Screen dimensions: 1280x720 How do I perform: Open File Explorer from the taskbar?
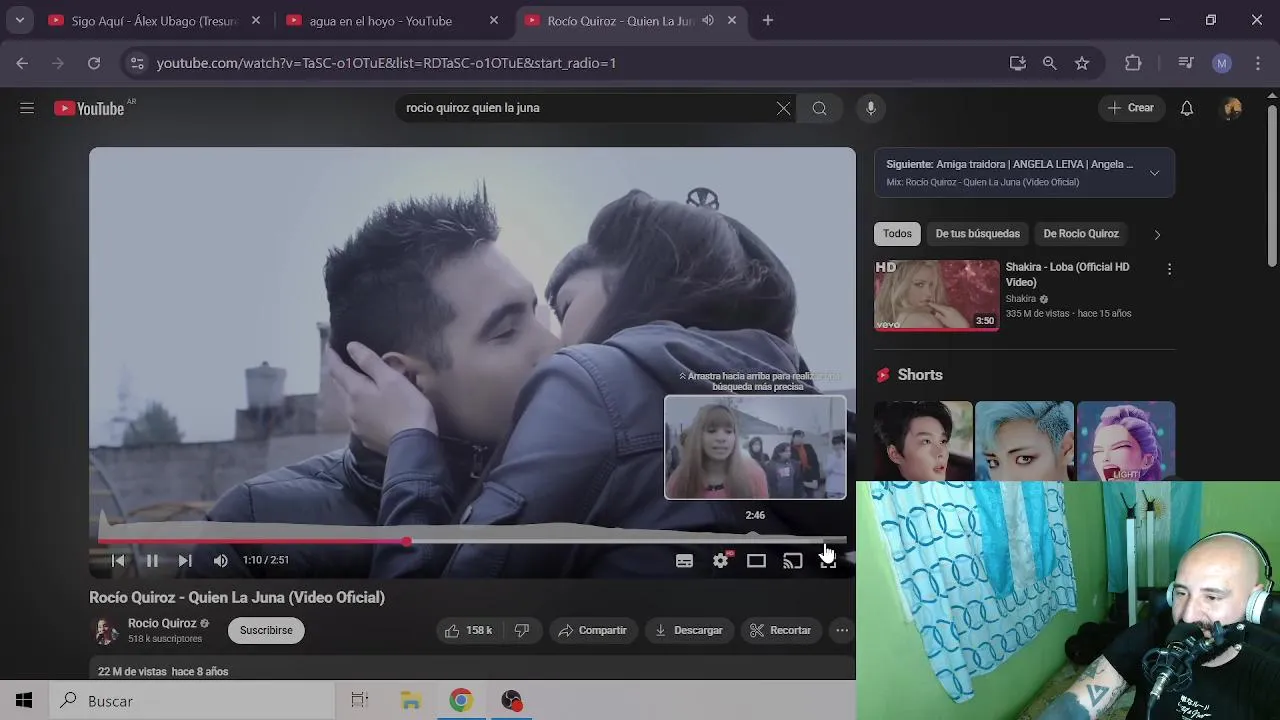coord(411,701)
